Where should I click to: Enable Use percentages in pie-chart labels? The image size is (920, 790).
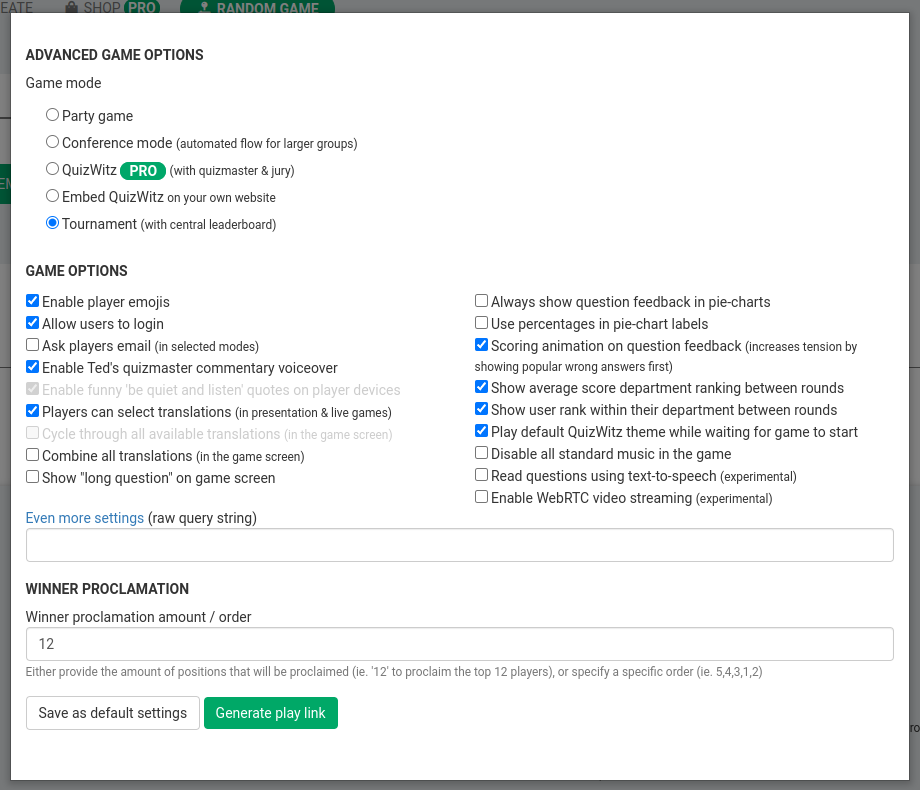481,322
